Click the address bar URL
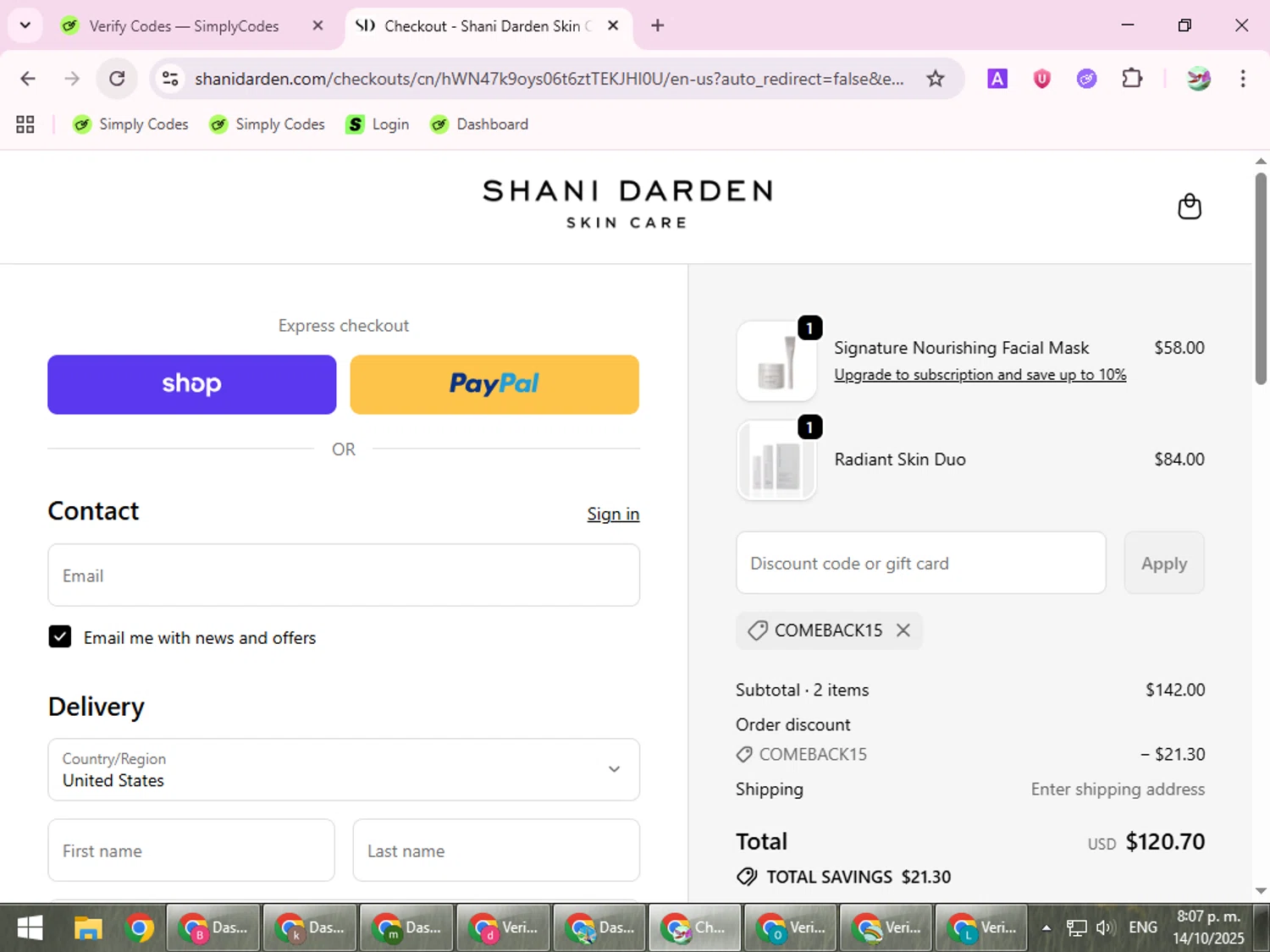This screenshot has width=1270, height=952. [549, 79]
